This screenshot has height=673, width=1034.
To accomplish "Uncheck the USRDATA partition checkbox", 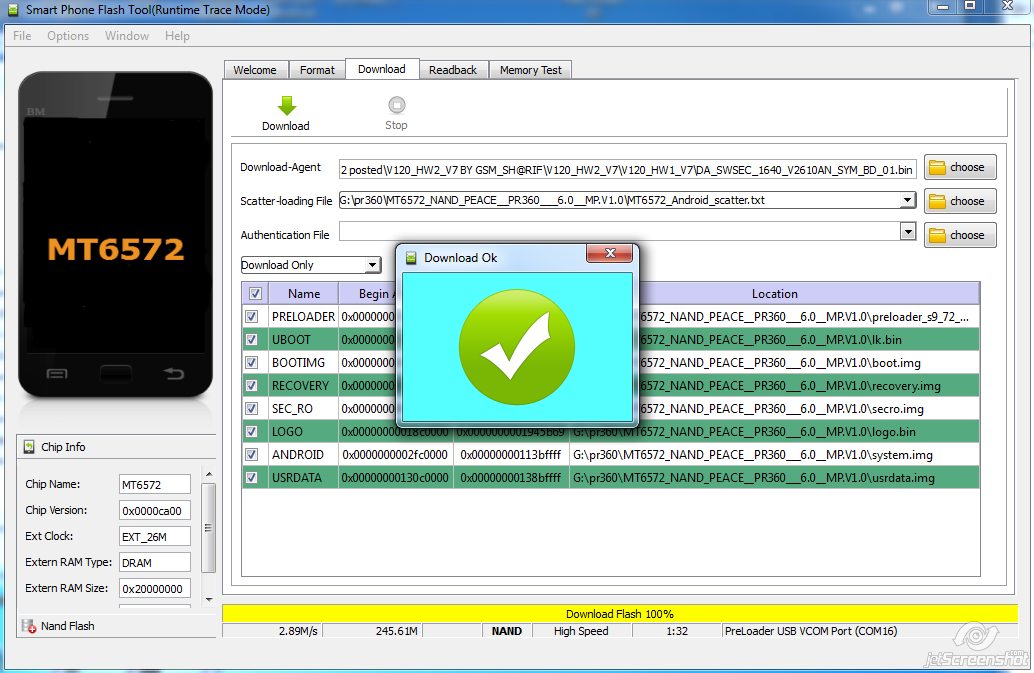I will pos(251,478).
